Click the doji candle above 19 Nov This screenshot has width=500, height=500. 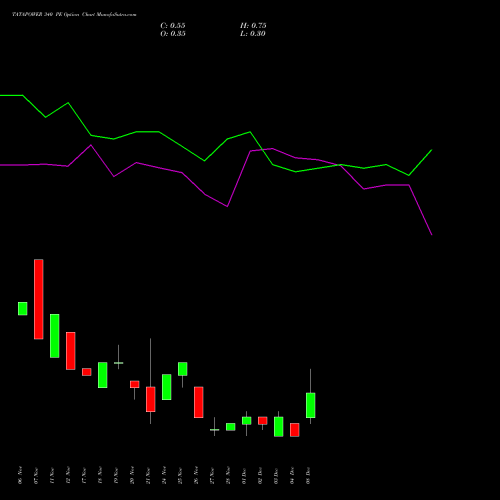[119, 363]
